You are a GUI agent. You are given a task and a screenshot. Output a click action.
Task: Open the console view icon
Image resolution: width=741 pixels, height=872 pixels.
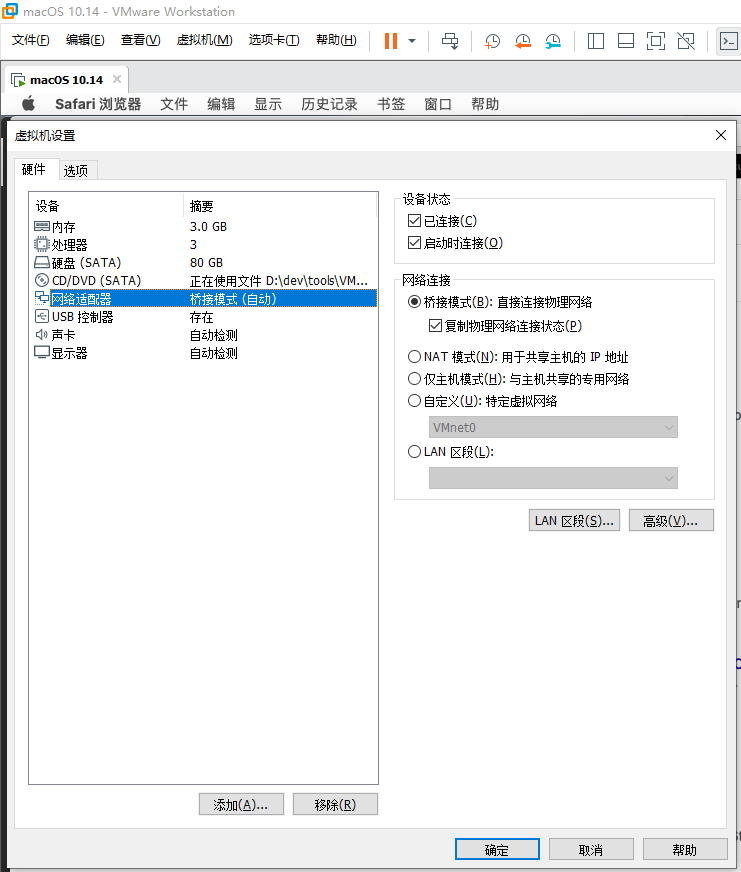(x=729, y=41)
